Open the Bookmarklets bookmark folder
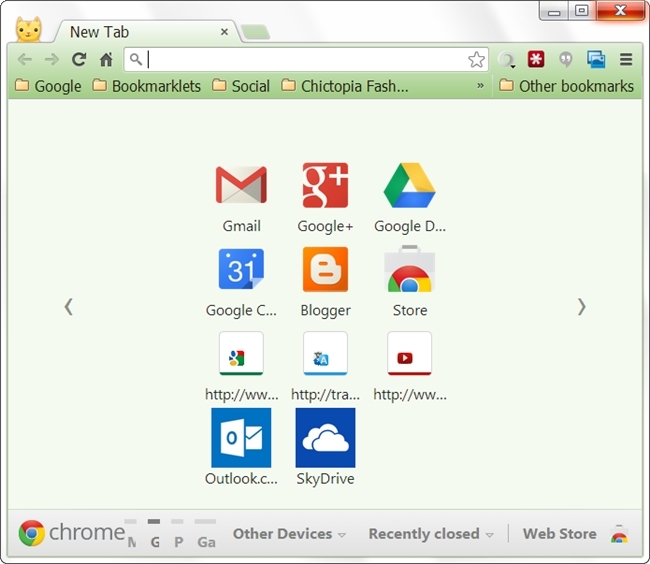Screen dimensions: 650x564 (x=146, y=86)
